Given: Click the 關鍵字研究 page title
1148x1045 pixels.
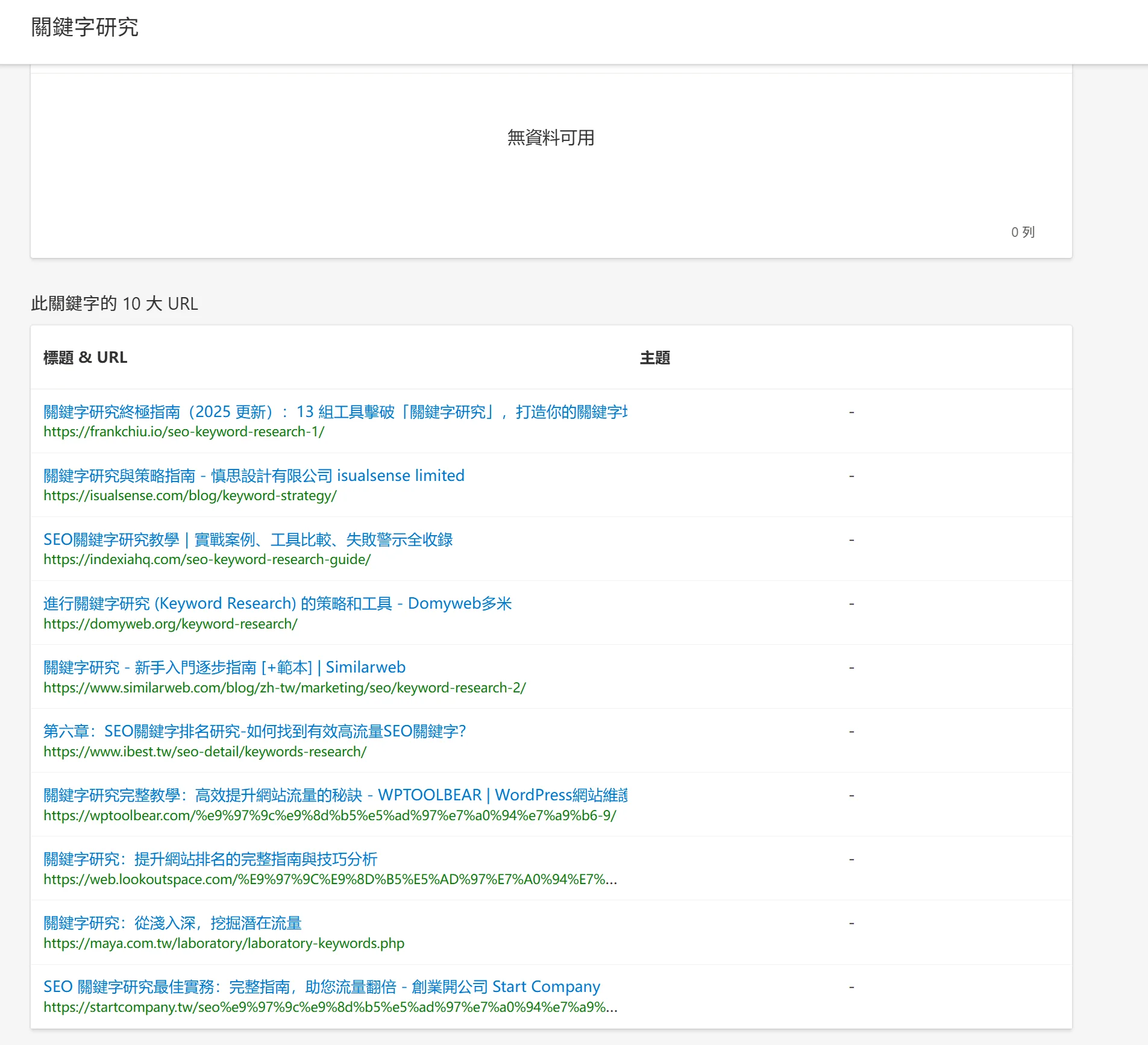Looking at the screenshot, I should pos(84,27).
